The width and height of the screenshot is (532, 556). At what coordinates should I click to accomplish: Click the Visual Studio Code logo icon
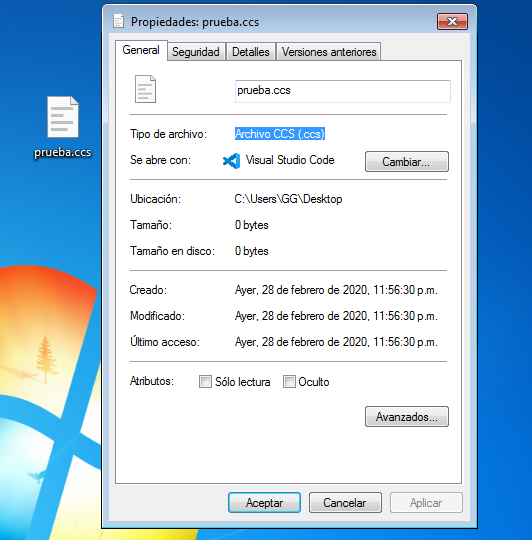(231, 161)
